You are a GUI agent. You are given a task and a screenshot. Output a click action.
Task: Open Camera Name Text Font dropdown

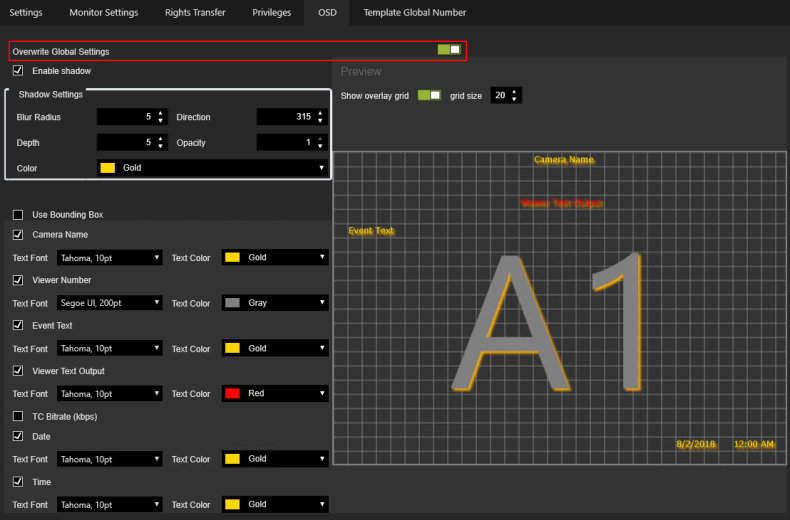click(x=109, y=257)
